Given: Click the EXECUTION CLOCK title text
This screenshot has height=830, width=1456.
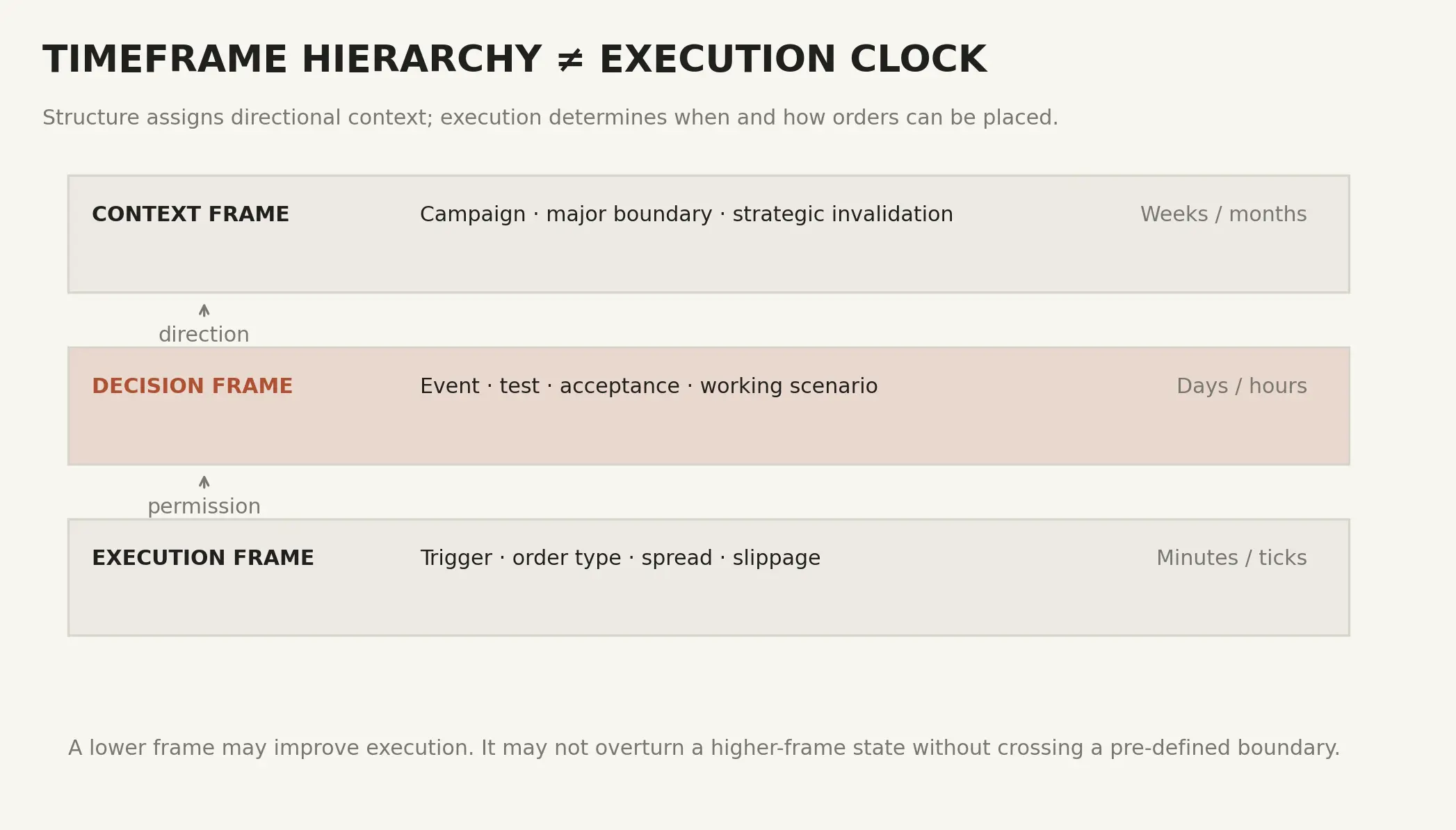Looking at the screenshot, I should (793, 60).
